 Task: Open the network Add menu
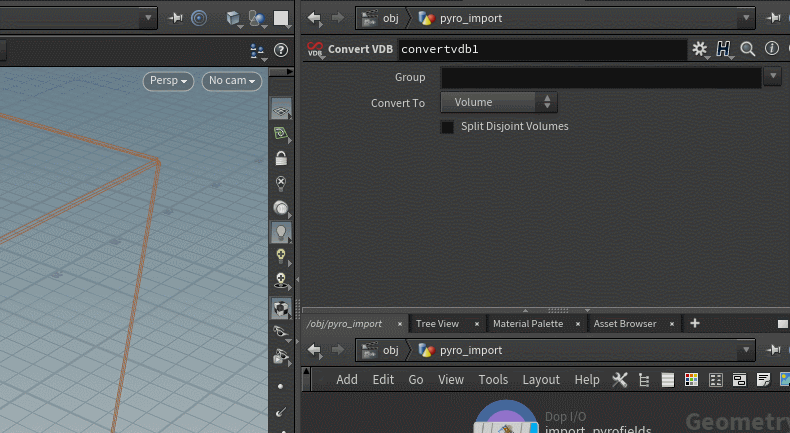pyautogui.click(x=347, y=380)
